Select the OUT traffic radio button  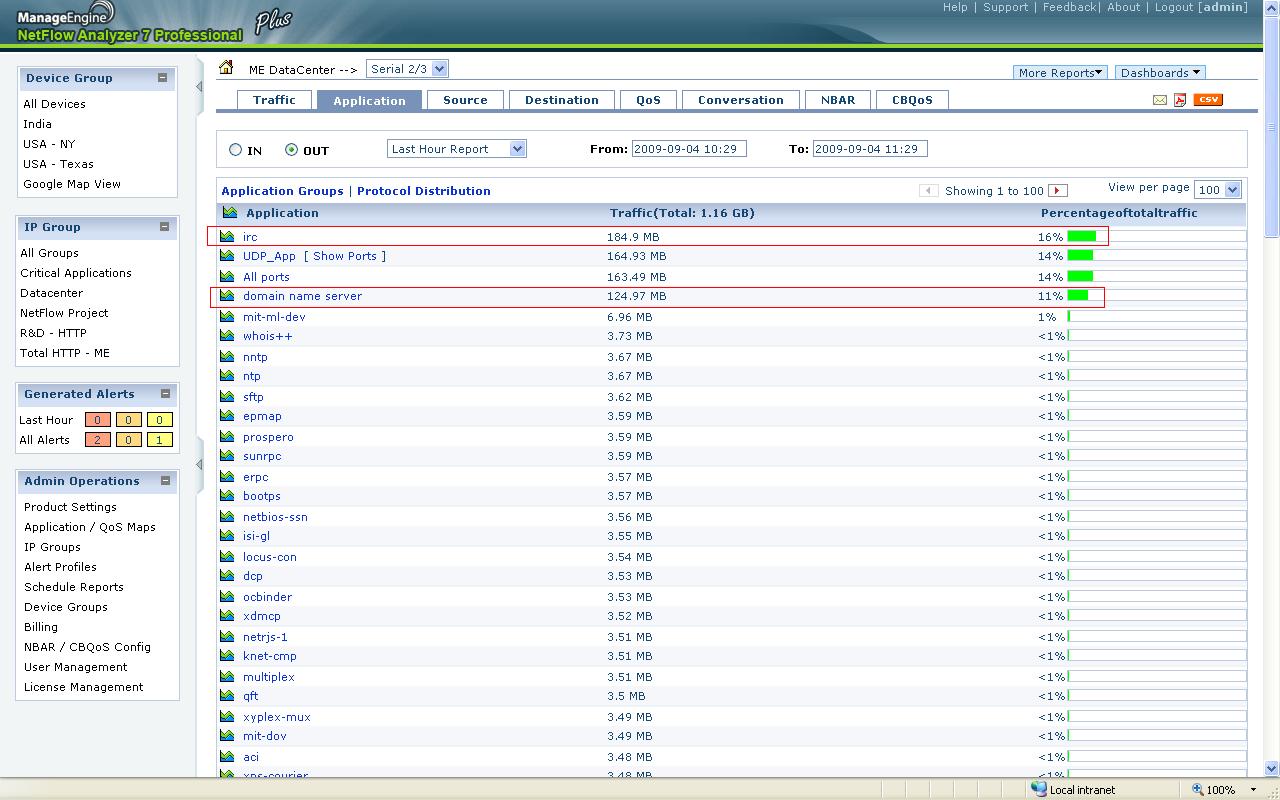point(292,150)
